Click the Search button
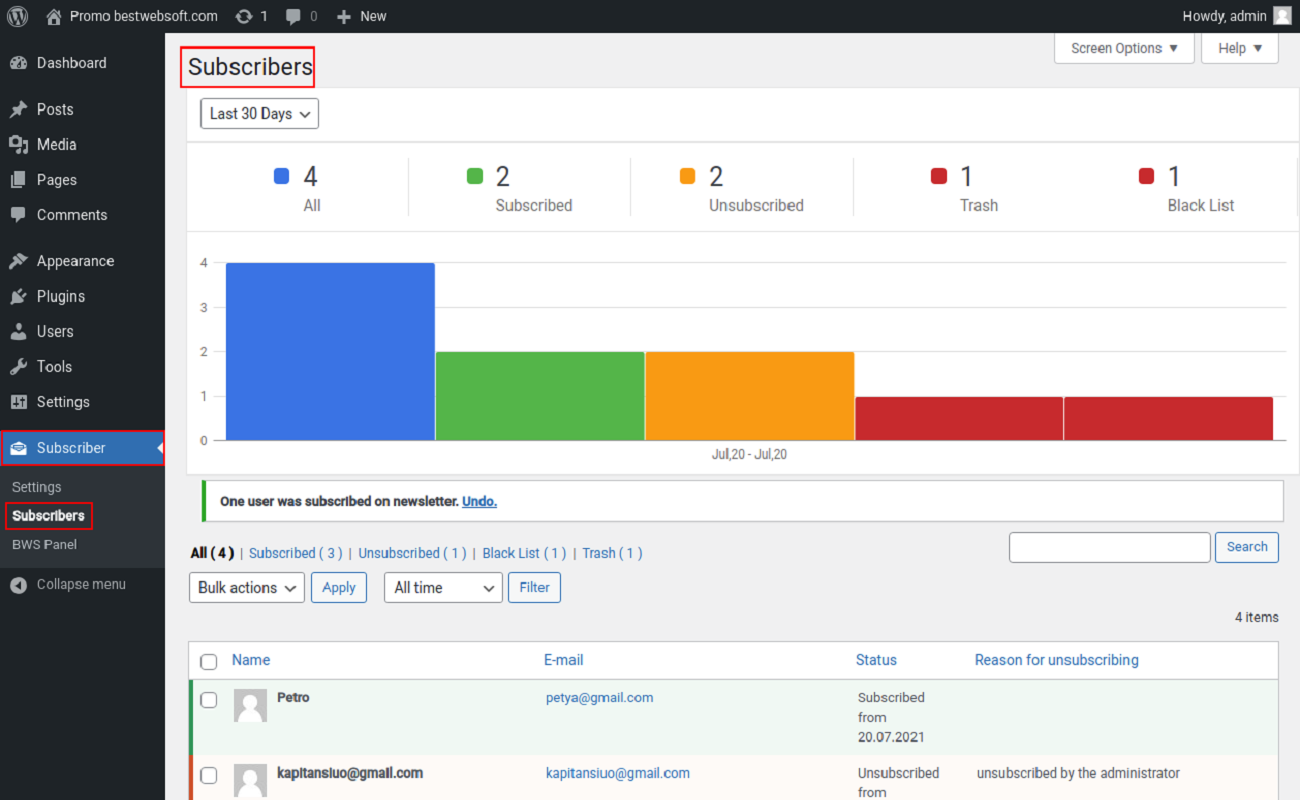1300x800 pixels. click(1247, 547)
